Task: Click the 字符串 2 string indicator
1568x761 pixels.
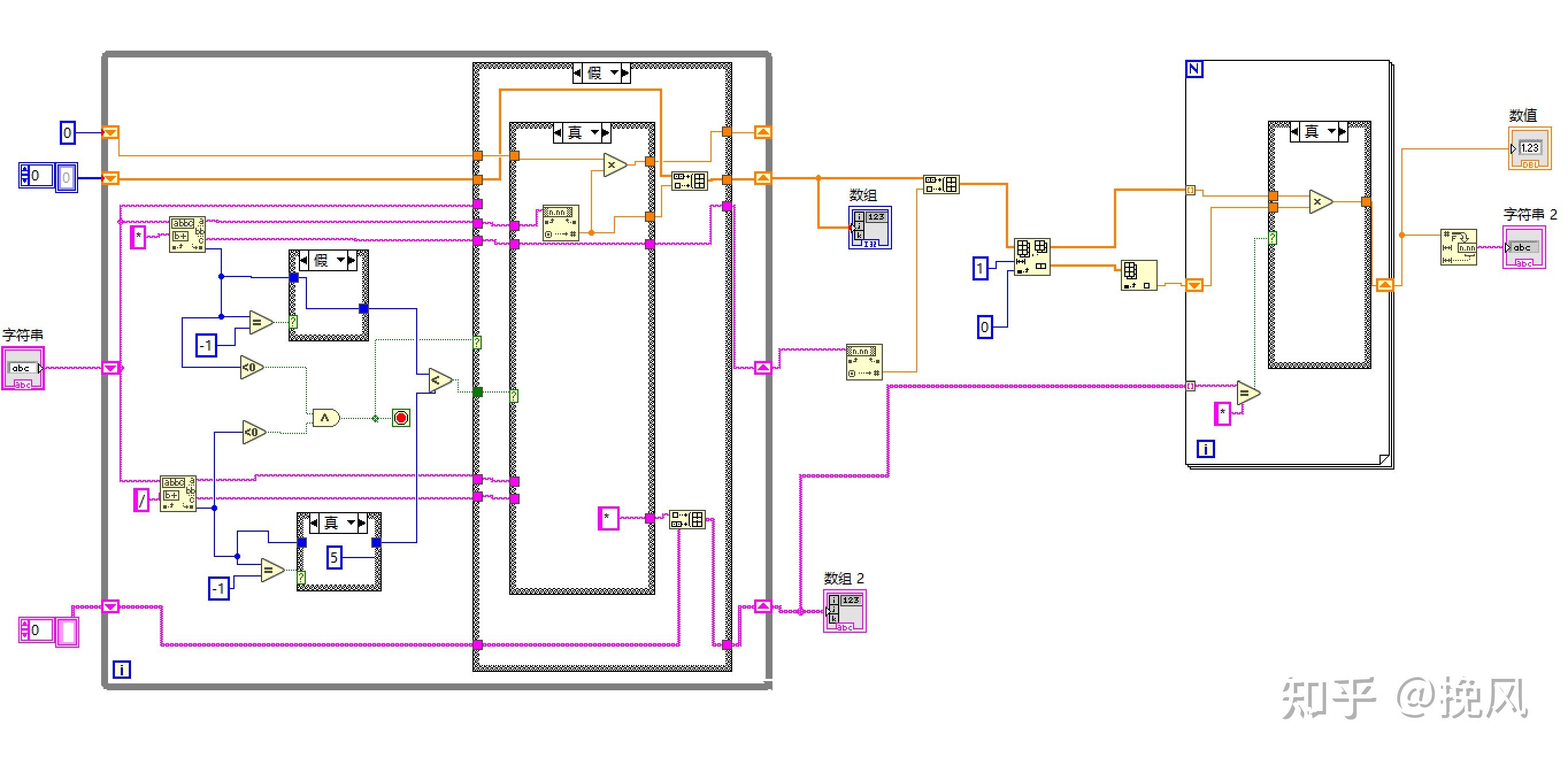Action: pos(1524,247)
